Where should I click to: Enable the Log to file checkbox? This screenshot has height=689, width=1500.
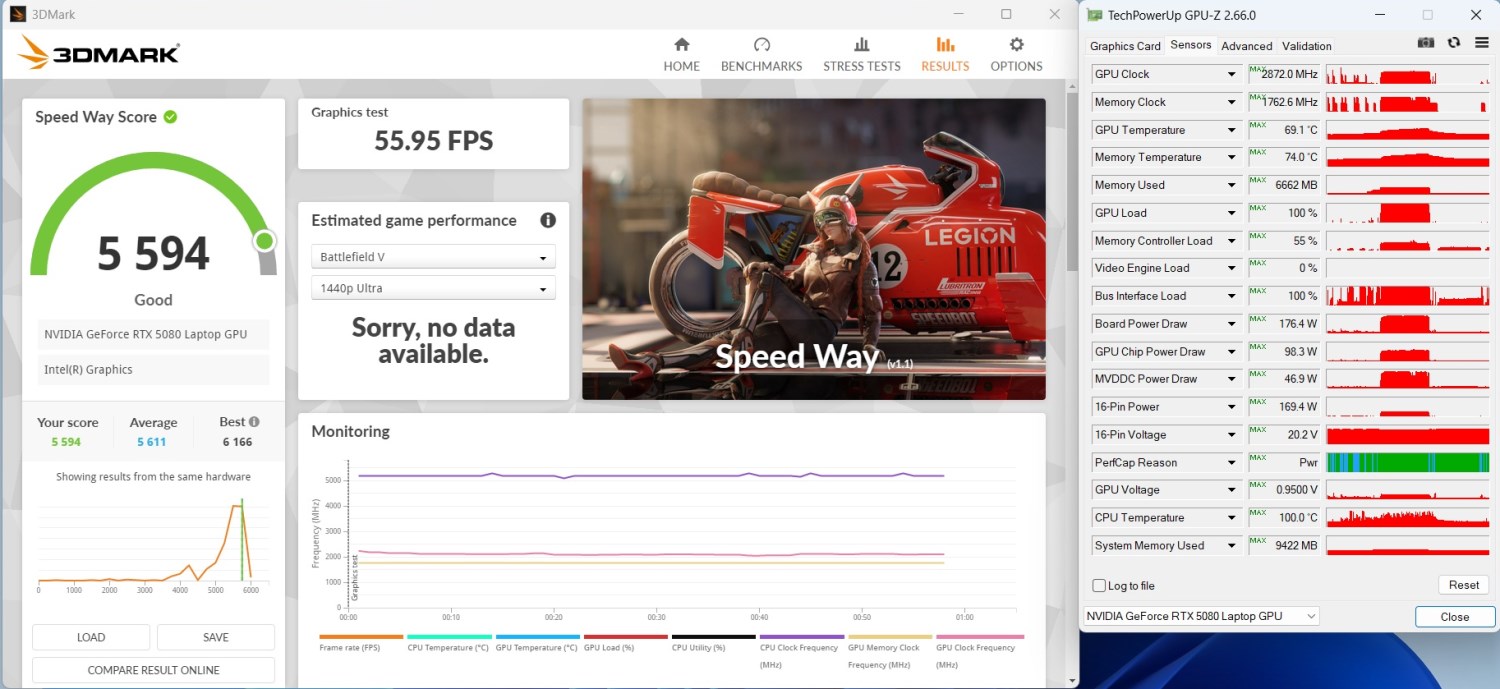coord(1100,586)
